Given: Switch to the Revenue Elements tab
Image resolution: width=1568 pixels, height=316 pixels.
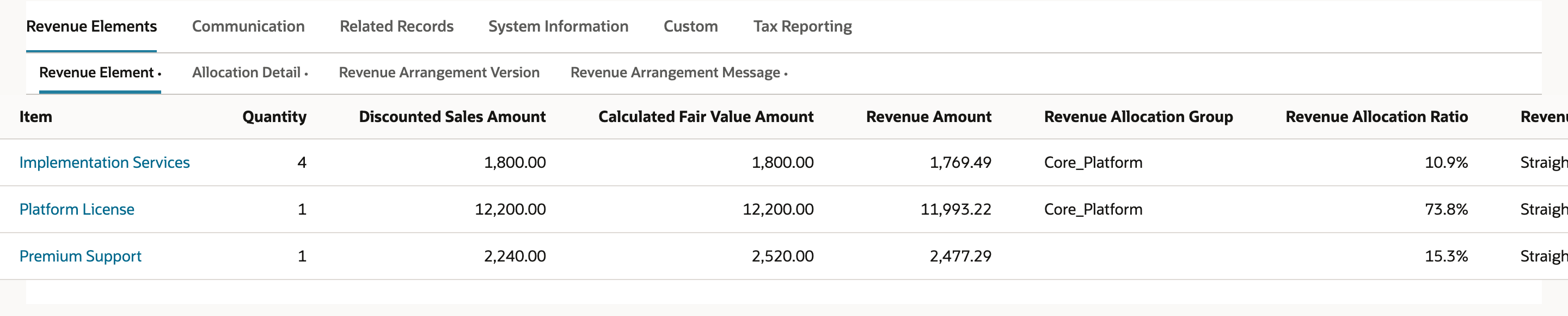Looking at the screenshot, I should [91, 26].
